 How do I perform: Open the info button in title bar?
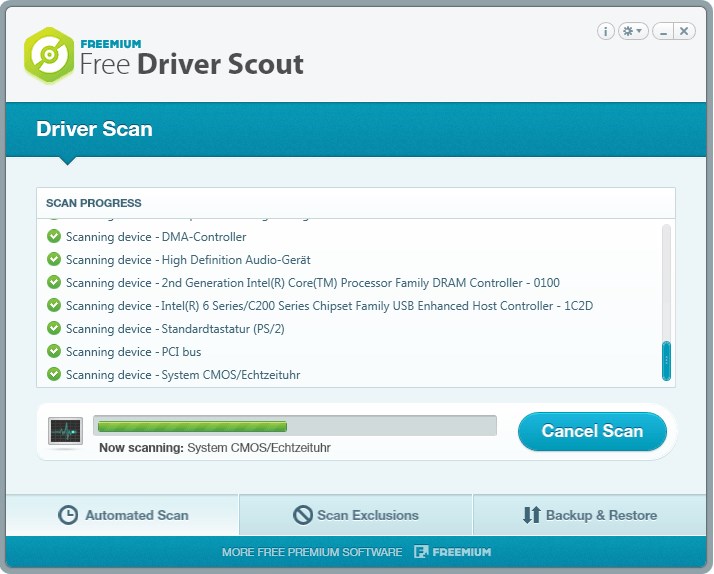click(605, 31)
